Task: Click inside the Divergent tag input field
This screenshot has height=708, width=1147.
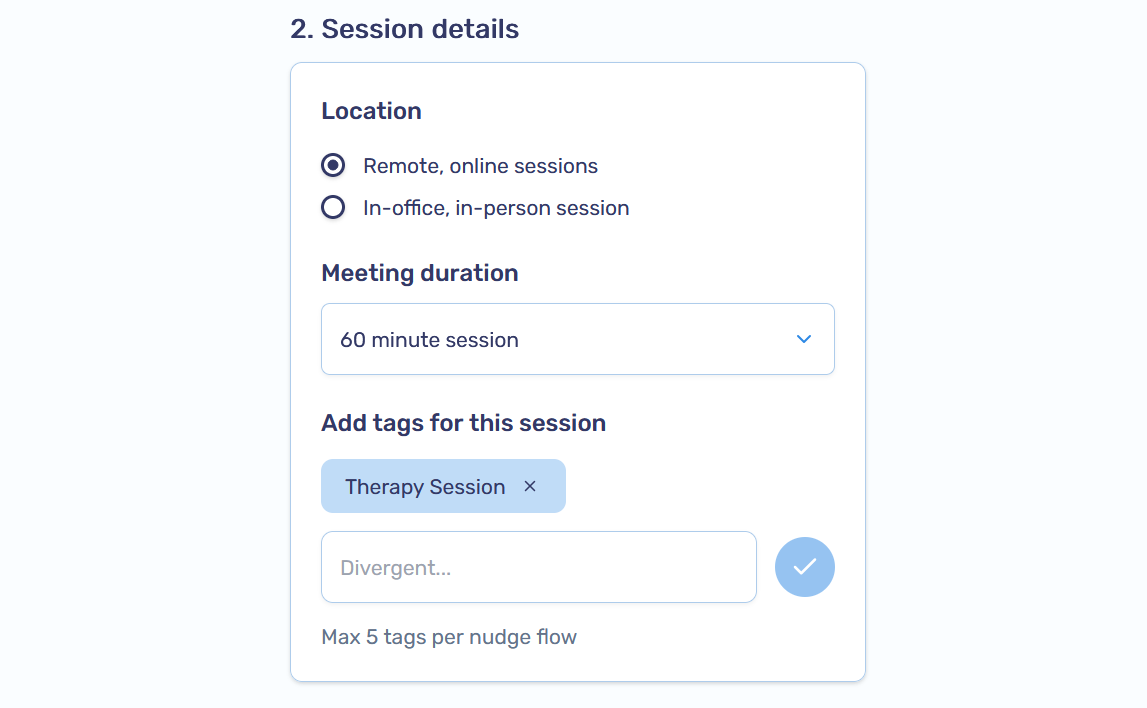Action: [x=538, y=567]
